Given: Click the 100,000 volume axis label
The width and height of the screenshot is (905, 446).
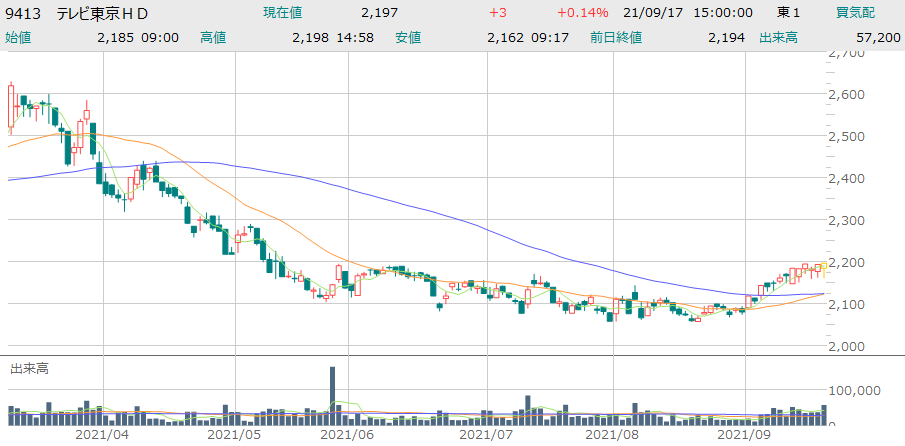Looking at the screenshot, I should 855,391.
